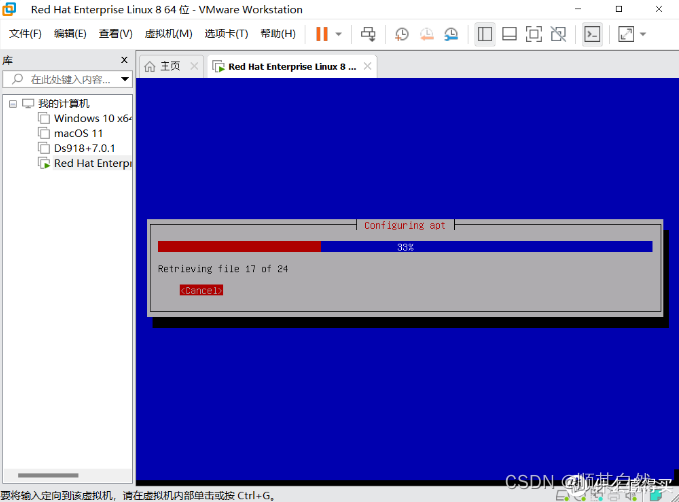Close the 库 library panel
679x502 pixels.
click(x=124, y=60)
